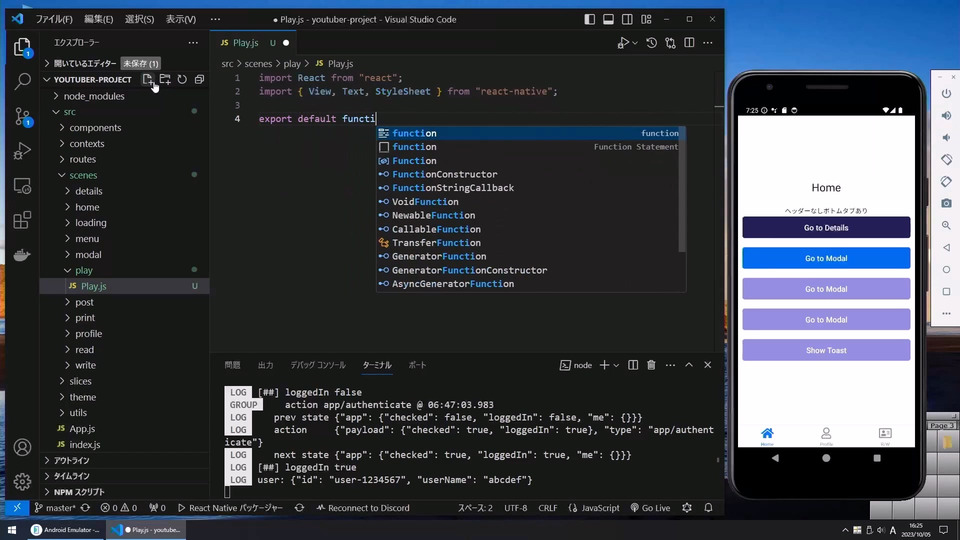Screen dimensions: 960x540
Task: Open the timeline history icon in editor toolbar
Action: tap(651, 43)
